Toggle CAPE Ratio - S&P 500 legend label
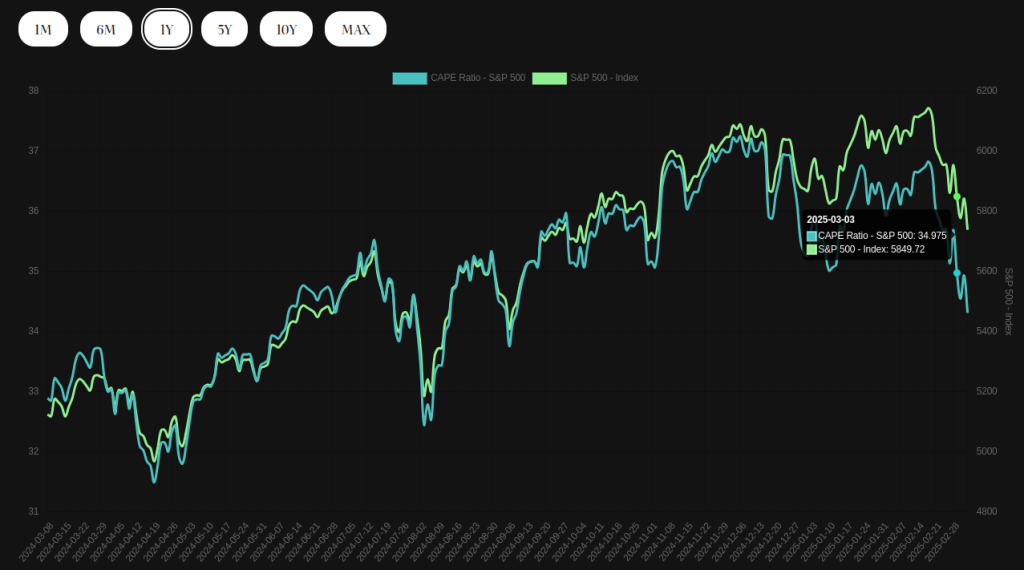This screenshot has width=1024, height=570. [477, 78]
